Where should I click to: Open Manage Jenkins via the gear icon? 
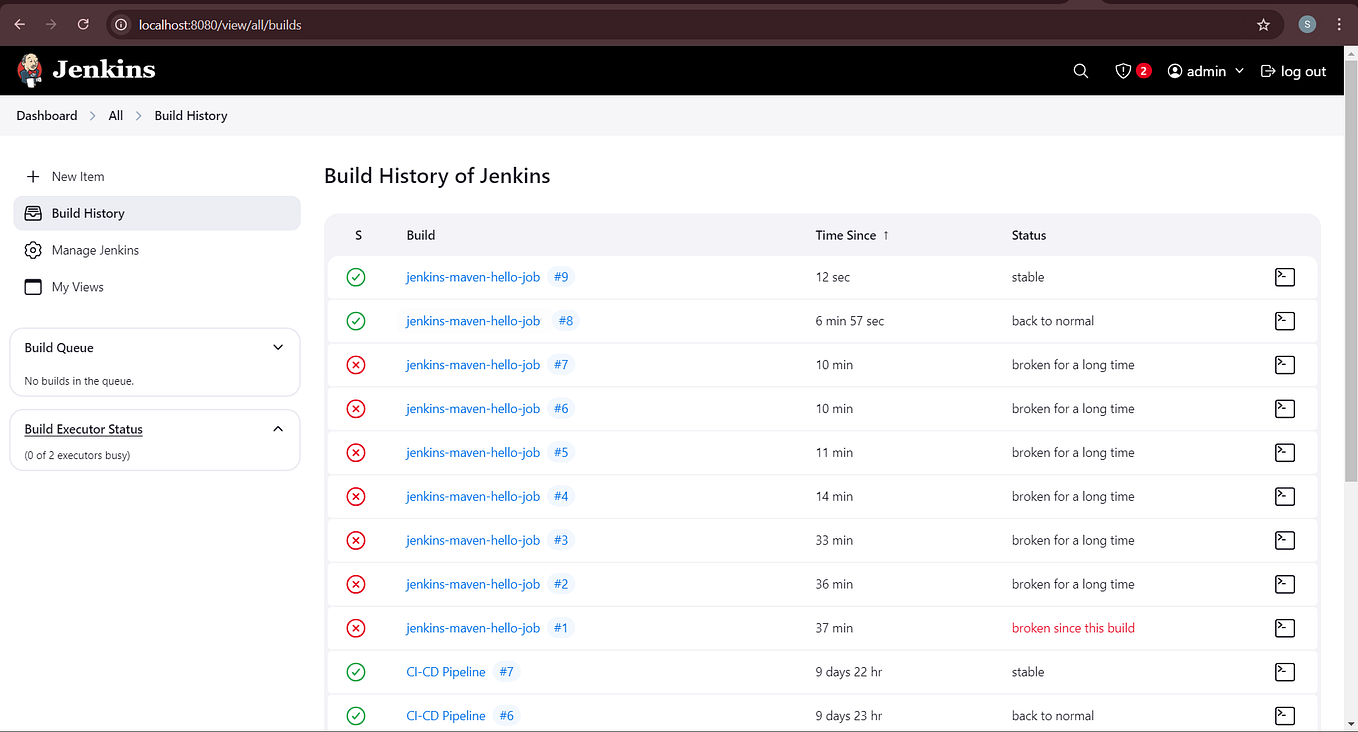pos(33,249)
